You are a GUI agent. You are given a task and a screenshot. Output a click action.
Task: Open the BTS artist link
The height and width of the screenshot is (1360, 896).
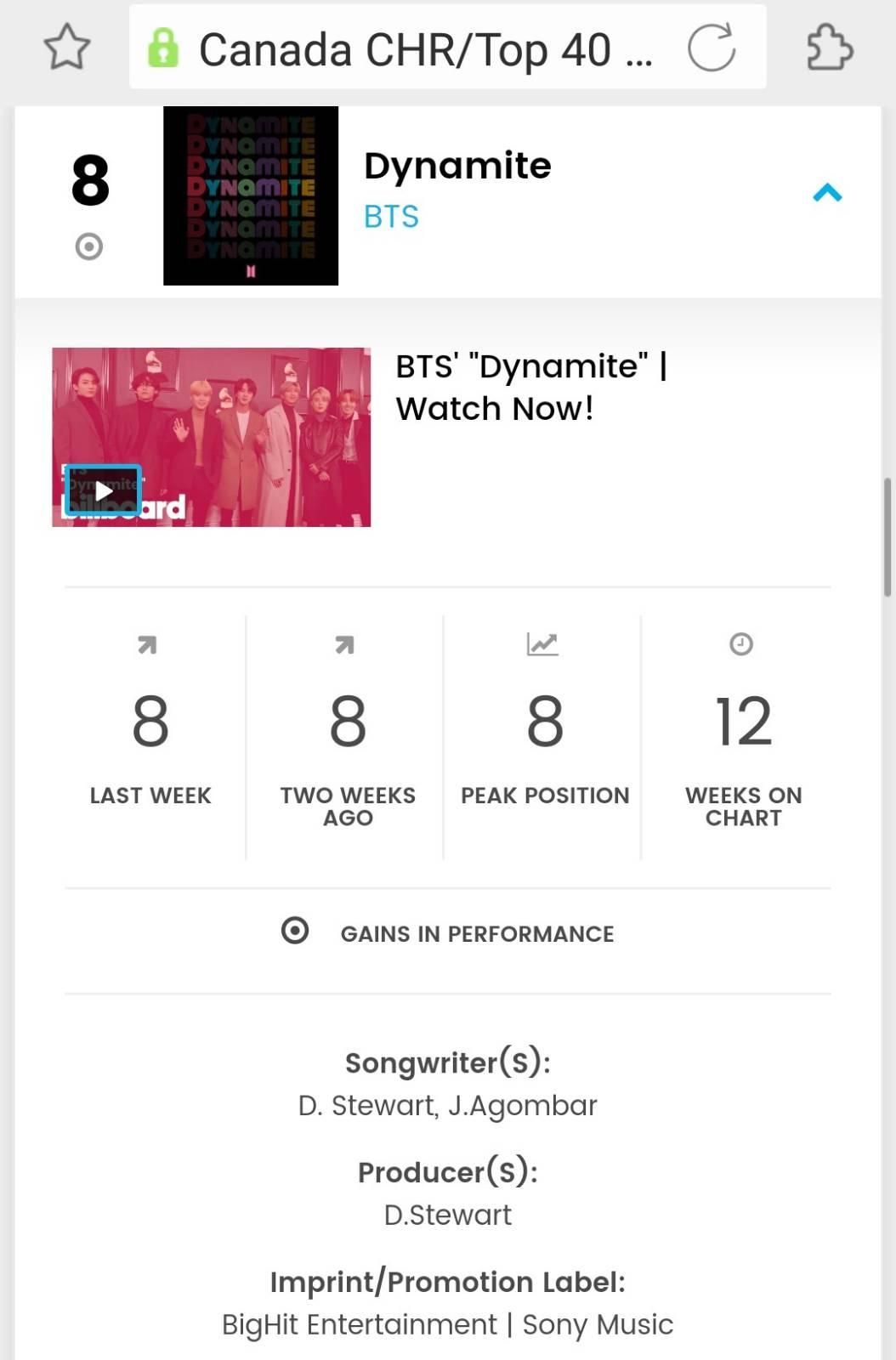[x=391, y=217]
